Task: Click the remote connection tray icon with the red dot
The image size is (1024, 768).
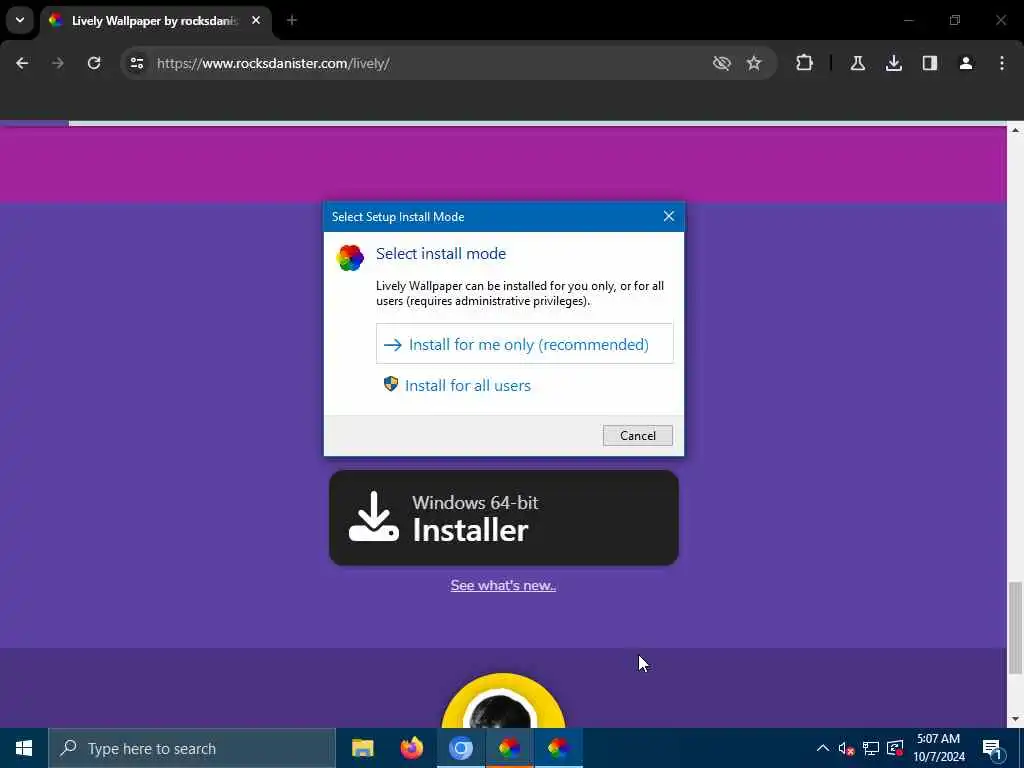Action: pyautogui.click(x=895, y=748)
